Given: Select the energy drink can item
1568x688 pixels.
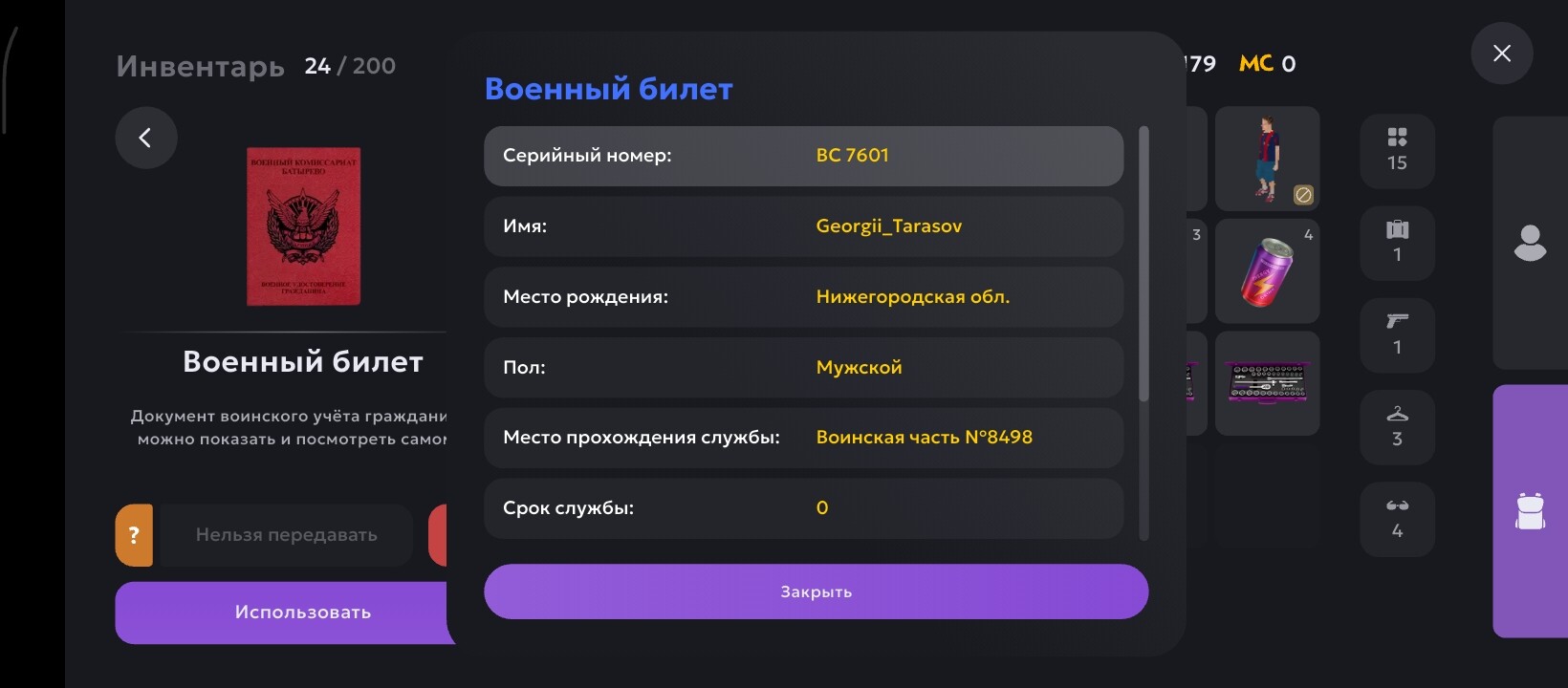Looking at the screenshot, I should (1267, 271).
